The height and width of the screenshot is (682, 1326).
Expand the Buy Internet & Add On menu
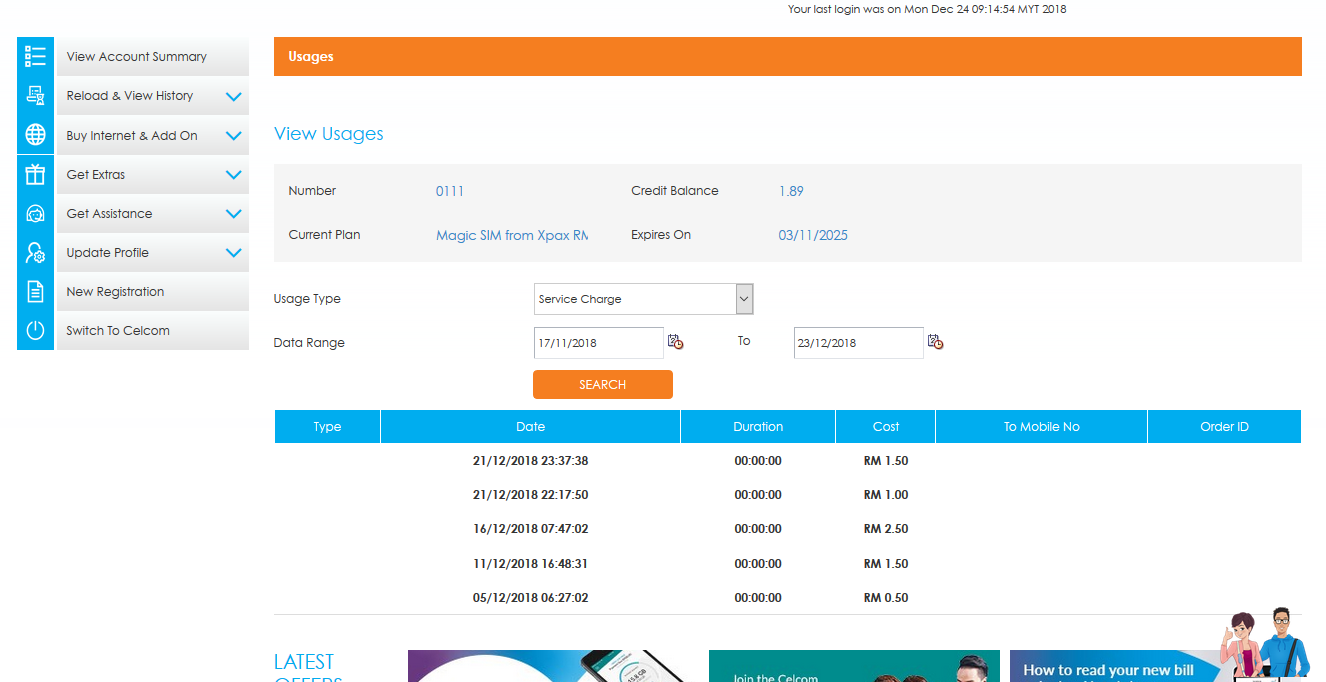click(233, 136)
